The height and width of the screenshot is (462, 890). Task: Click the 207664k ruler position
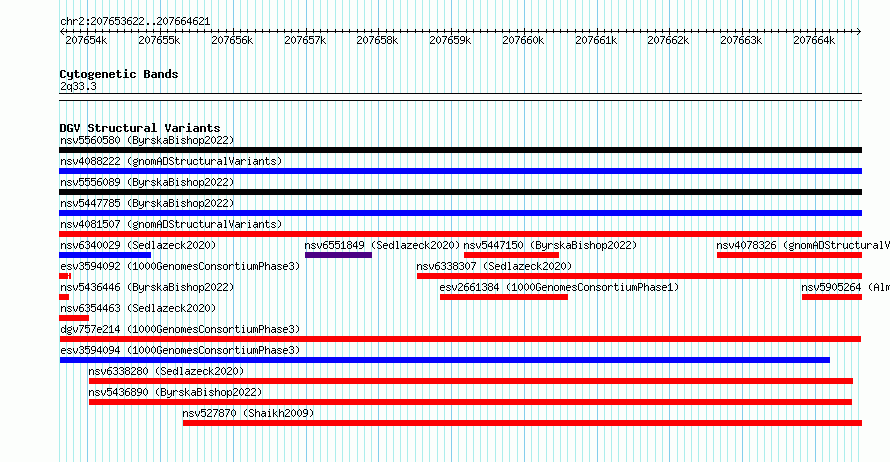815,40
